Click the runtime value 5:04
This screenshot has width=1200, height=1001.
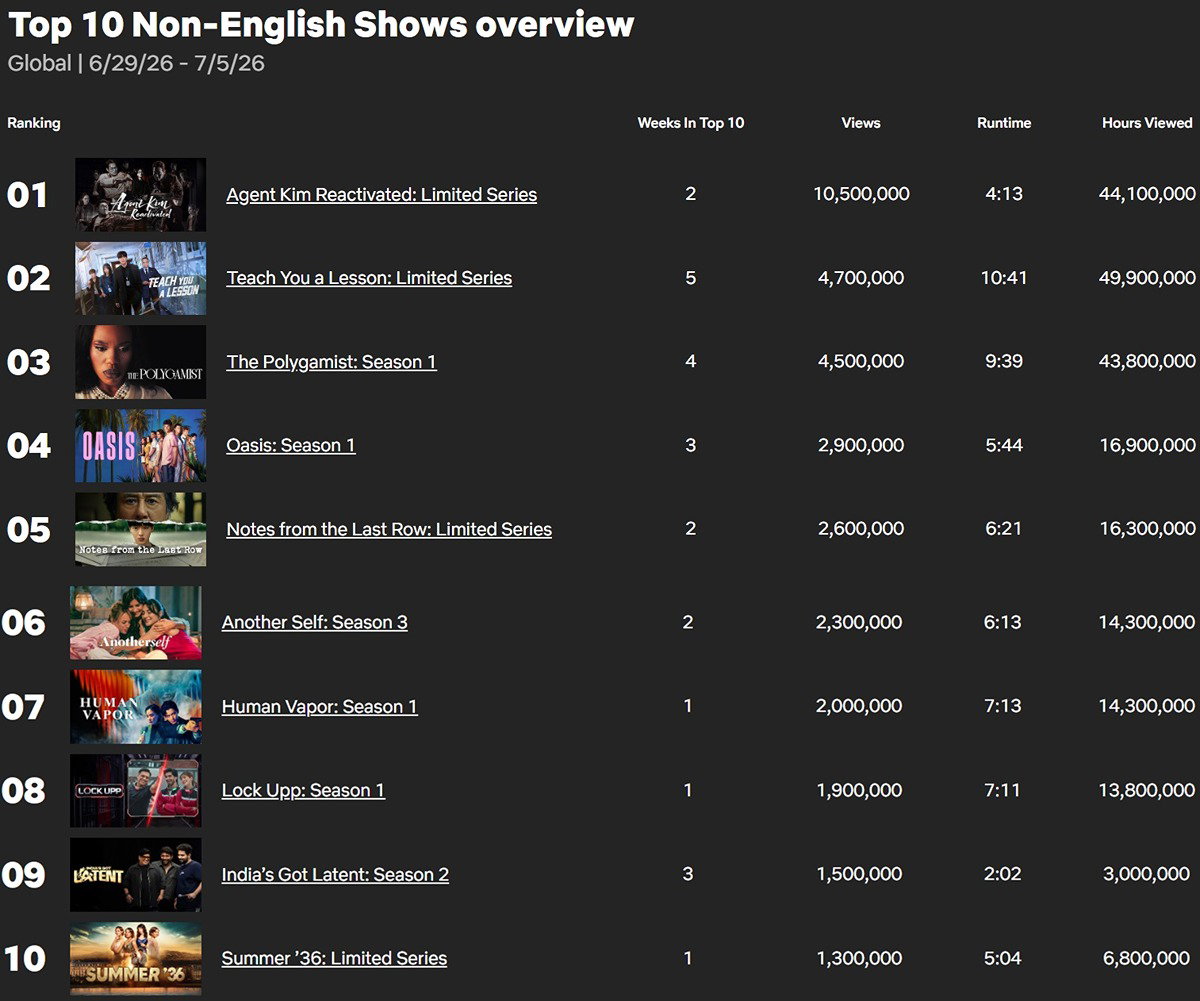coord(1002,958)
